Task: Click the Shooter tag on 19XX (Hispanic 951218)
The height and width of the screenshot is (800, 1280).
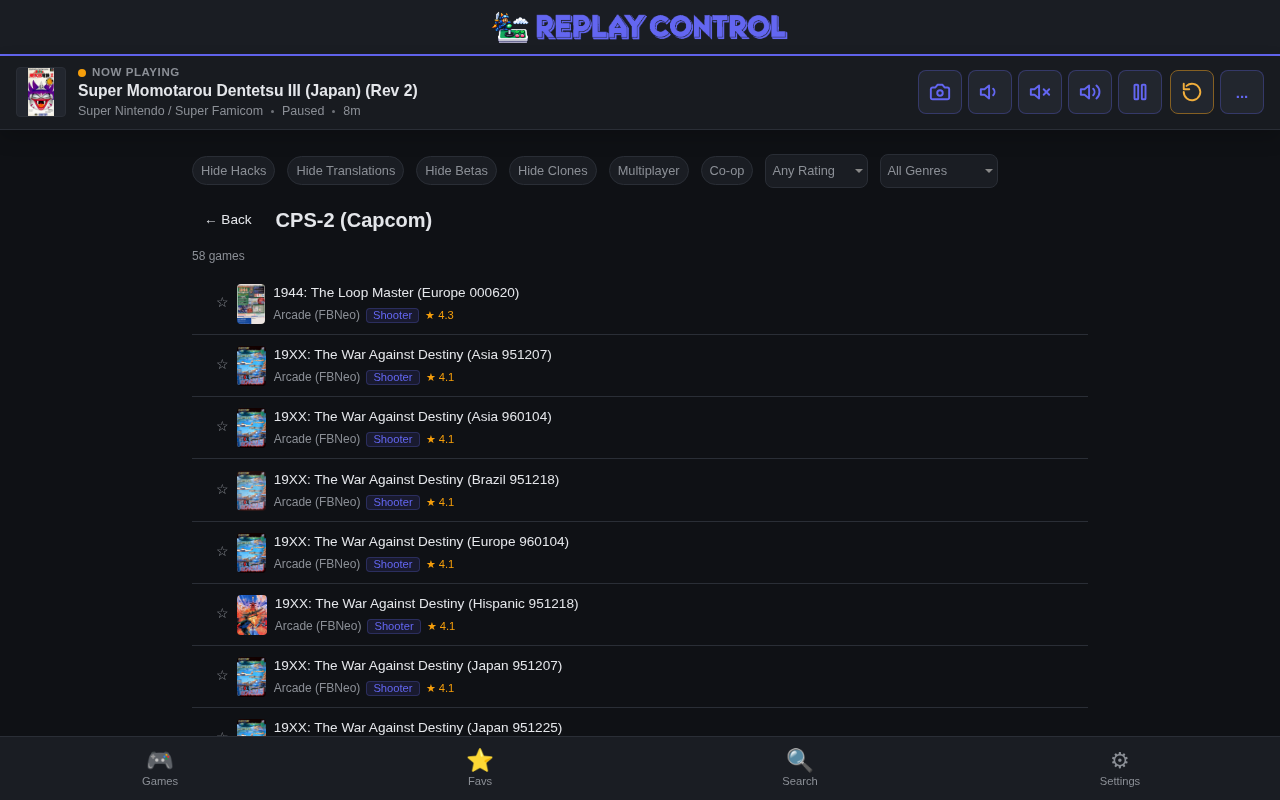Action: click(394, 626)
